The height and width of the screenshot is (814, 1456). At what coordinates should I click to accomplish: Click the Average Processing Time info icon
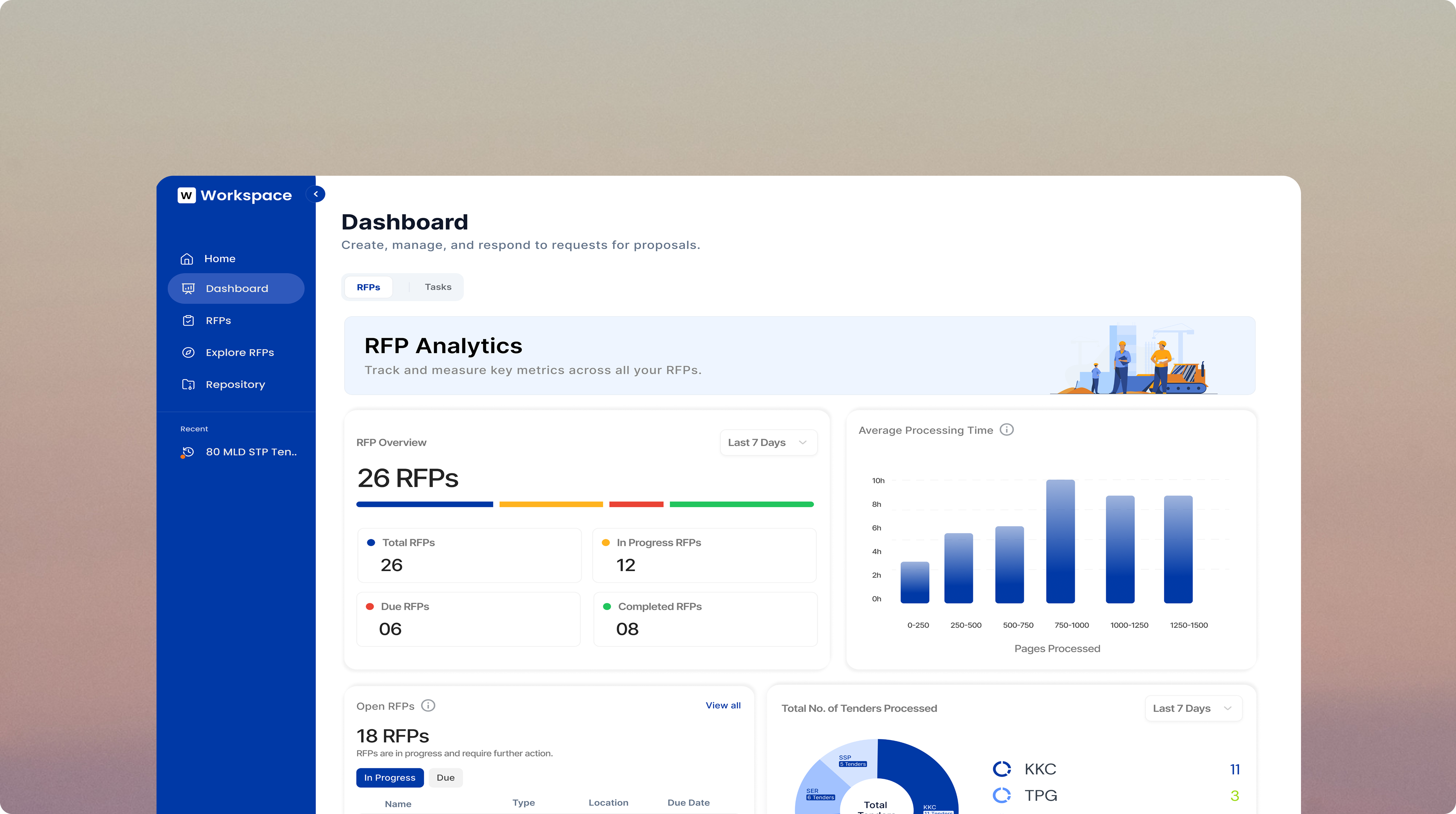pos(1007,430)
